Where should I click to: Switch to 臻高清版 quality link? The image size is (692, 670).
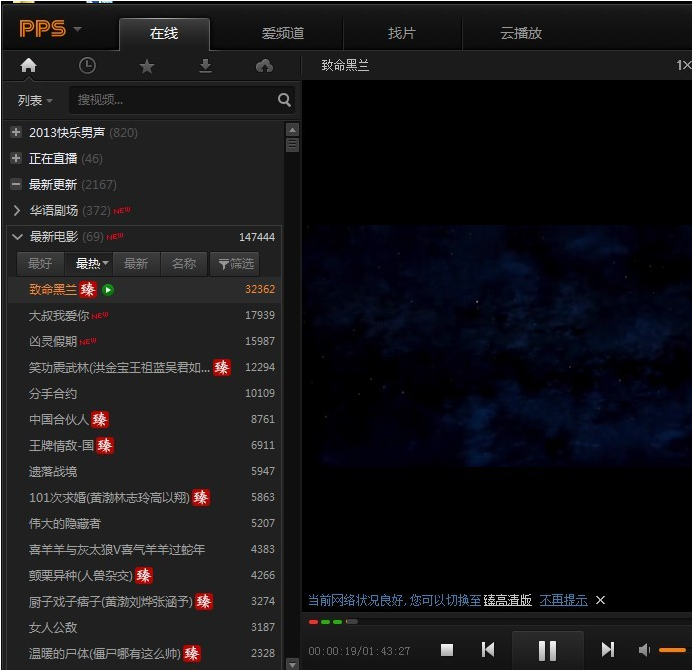click(x=508, y=600)
